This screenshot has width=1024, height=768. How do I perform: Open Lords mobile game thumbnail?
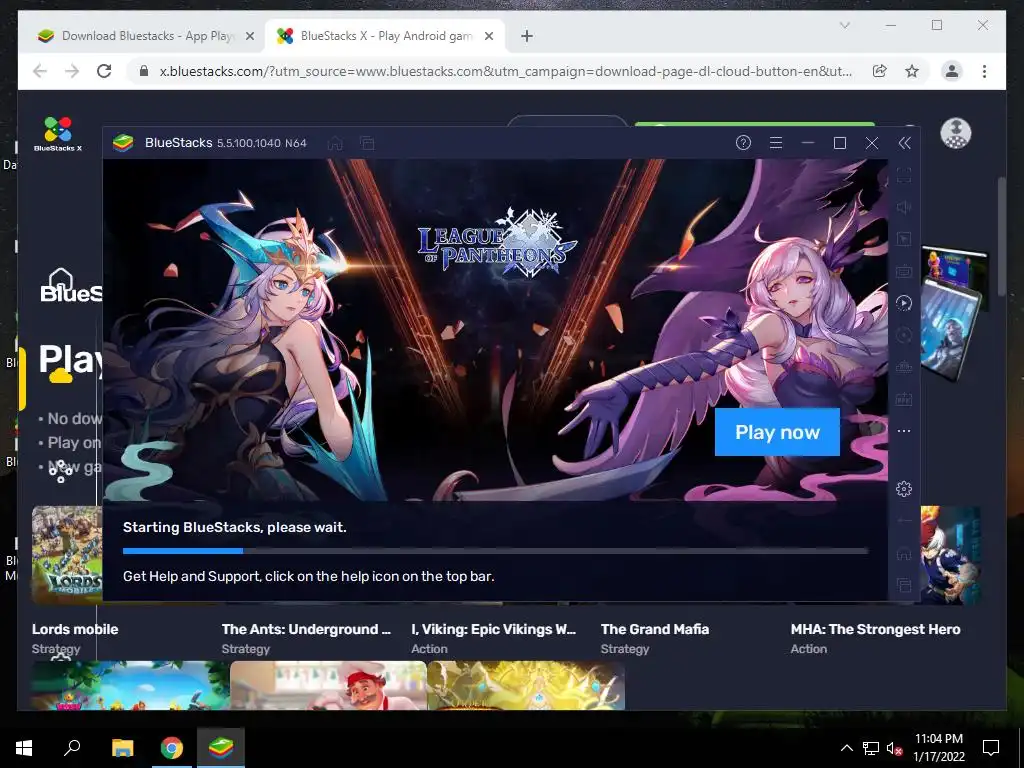(67, 555)
